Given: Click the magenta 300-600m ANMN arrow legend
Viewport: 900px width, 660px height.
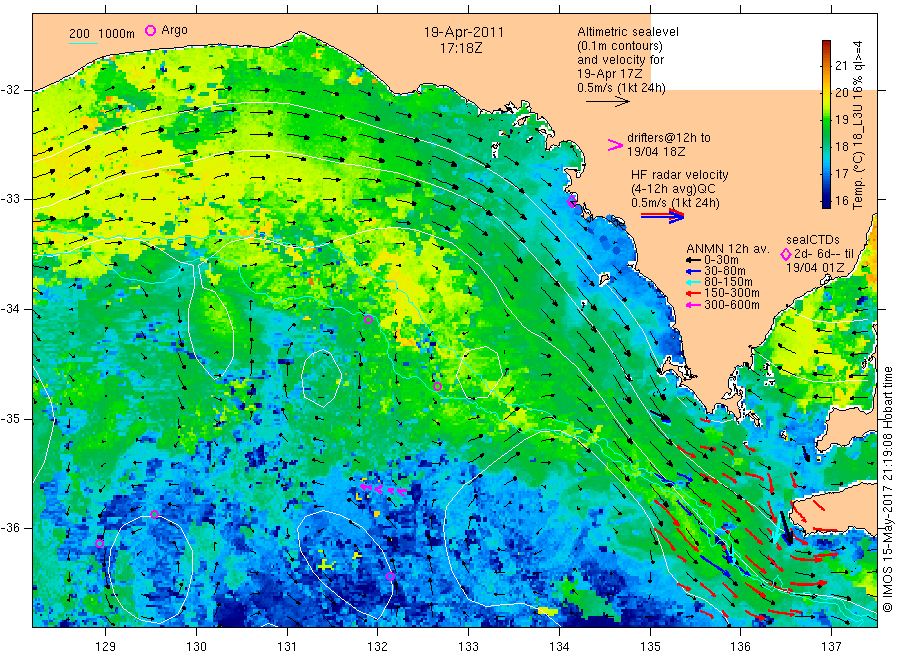Looking at the screenshot, I should [694, 305].
